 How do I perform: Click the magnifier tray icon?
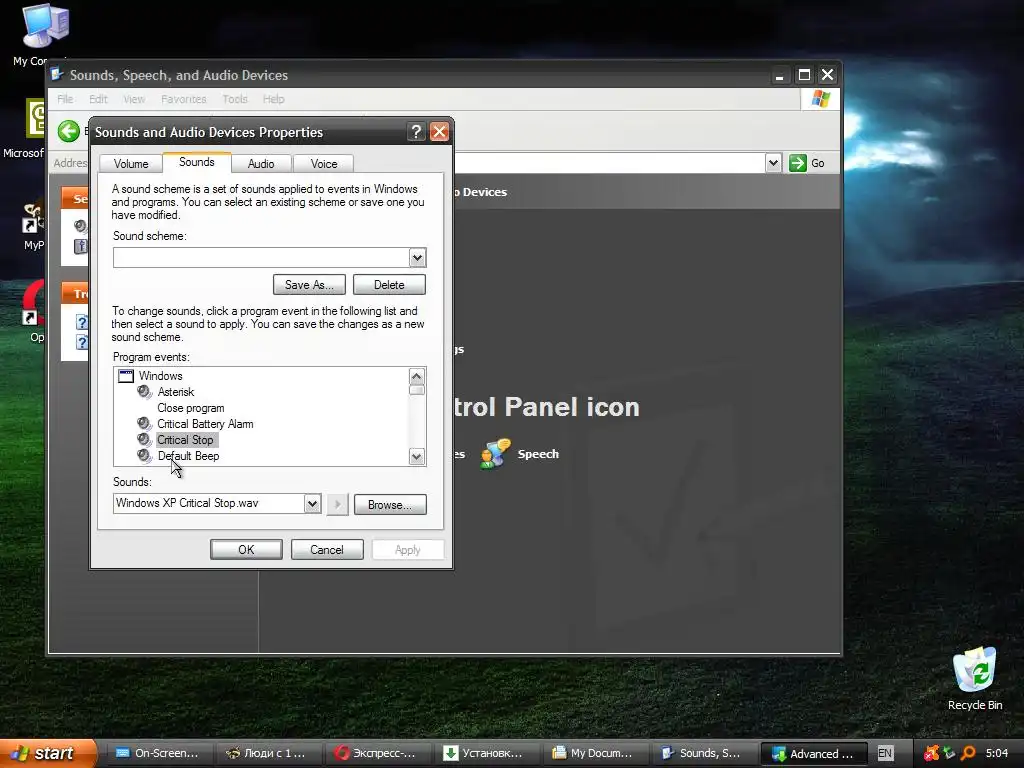968,753
